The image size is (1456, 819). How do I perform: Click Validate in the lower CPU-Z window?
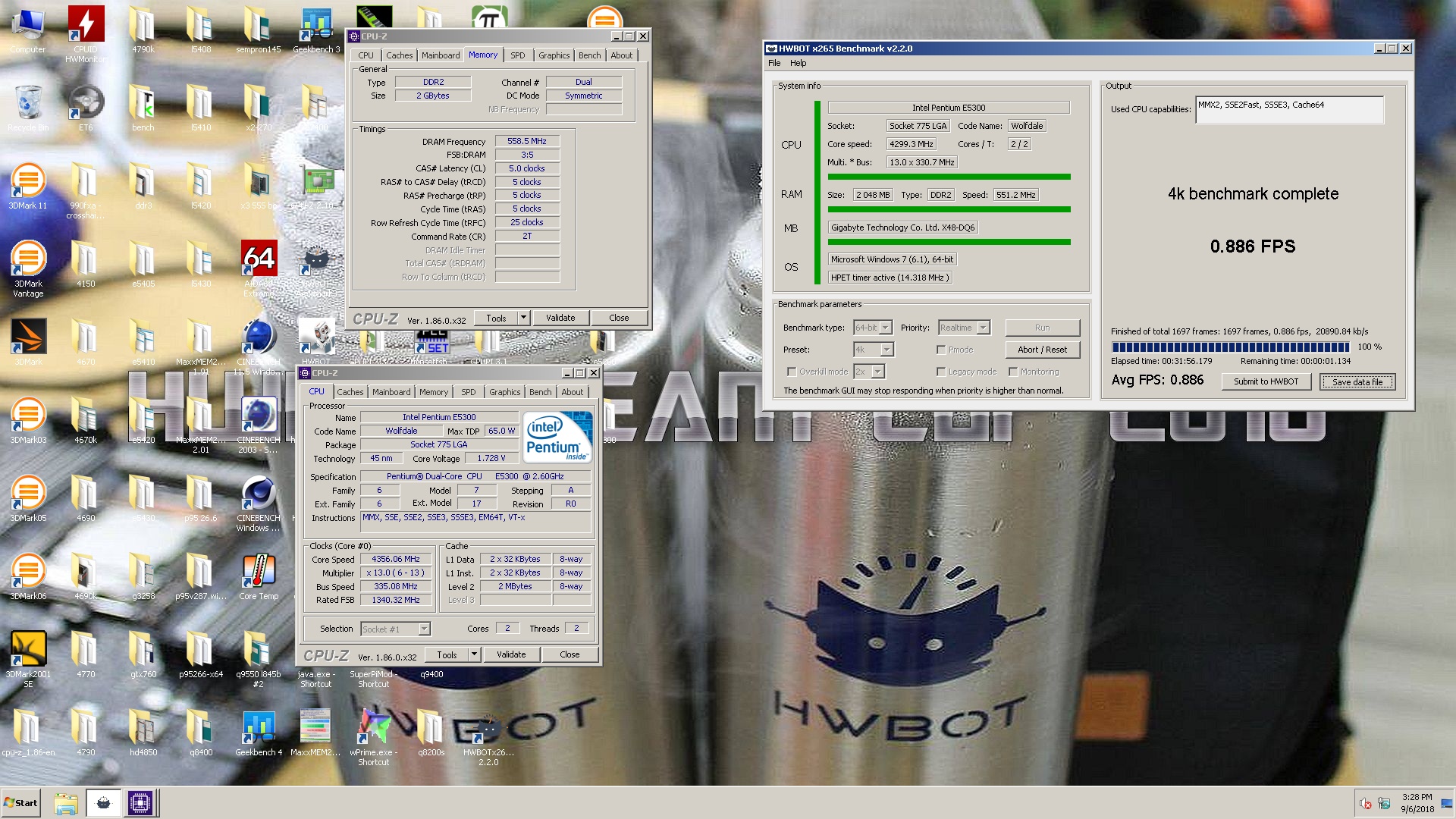coord(511,654)
